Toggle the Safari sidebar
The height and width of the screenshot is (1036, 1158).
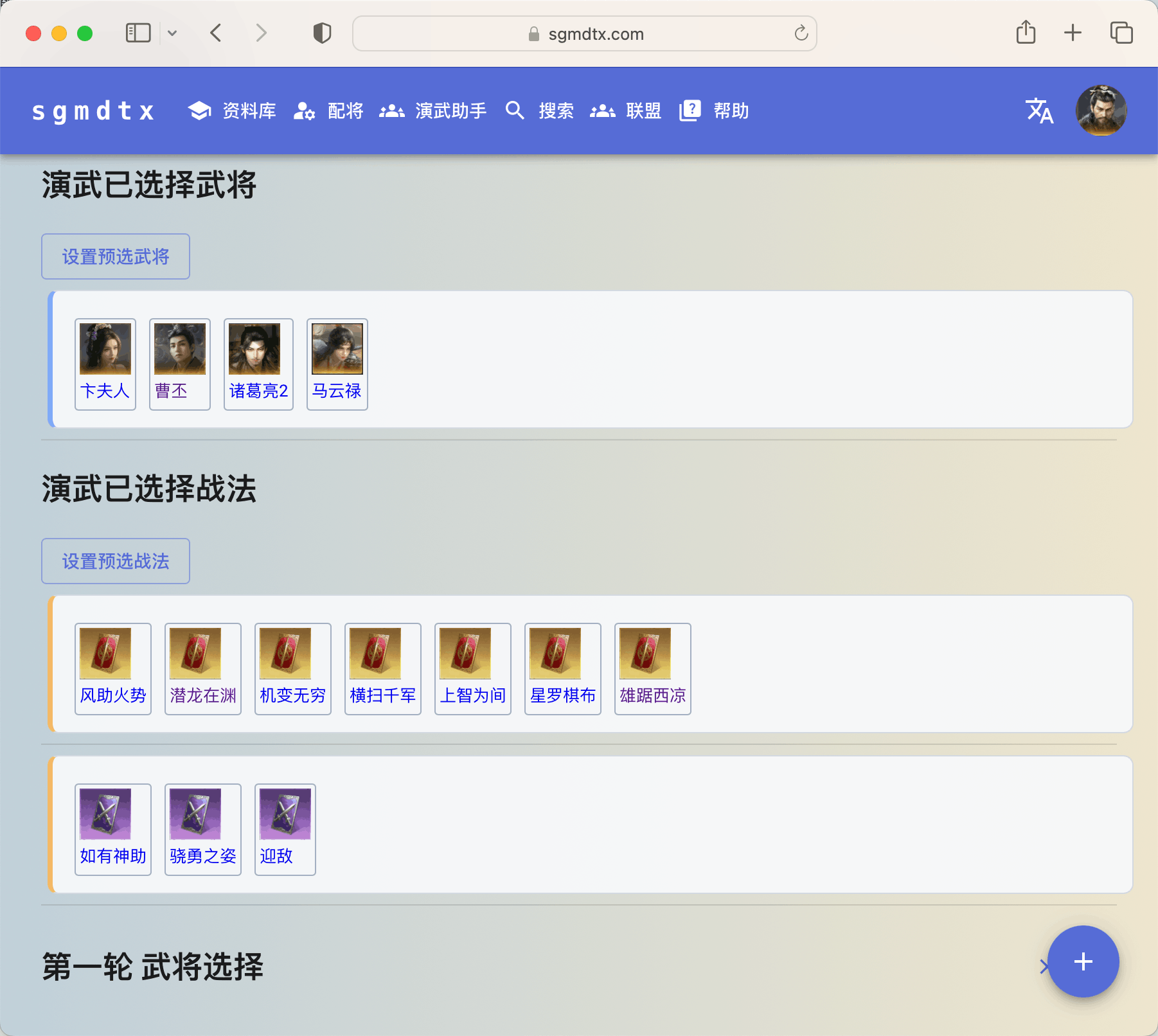click(x=138, y=33)
